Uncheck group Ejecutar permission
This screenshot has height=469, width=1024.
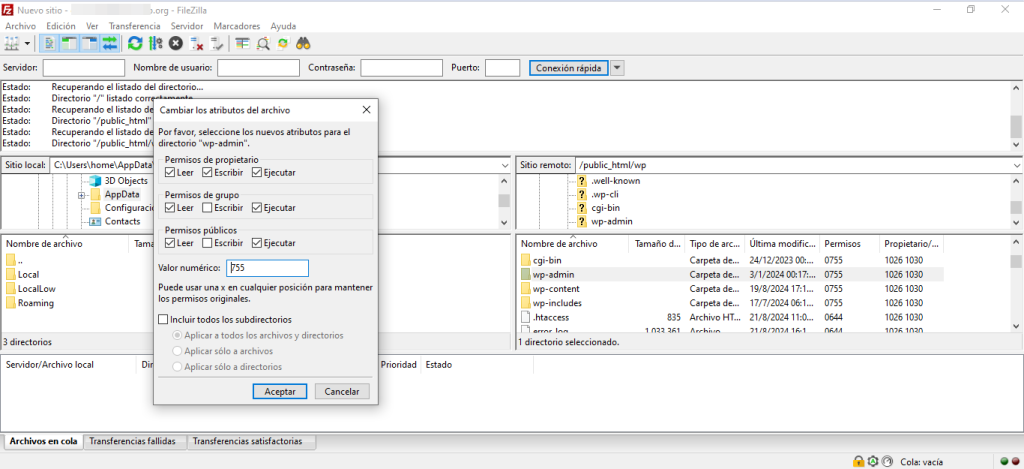[256, 208]
